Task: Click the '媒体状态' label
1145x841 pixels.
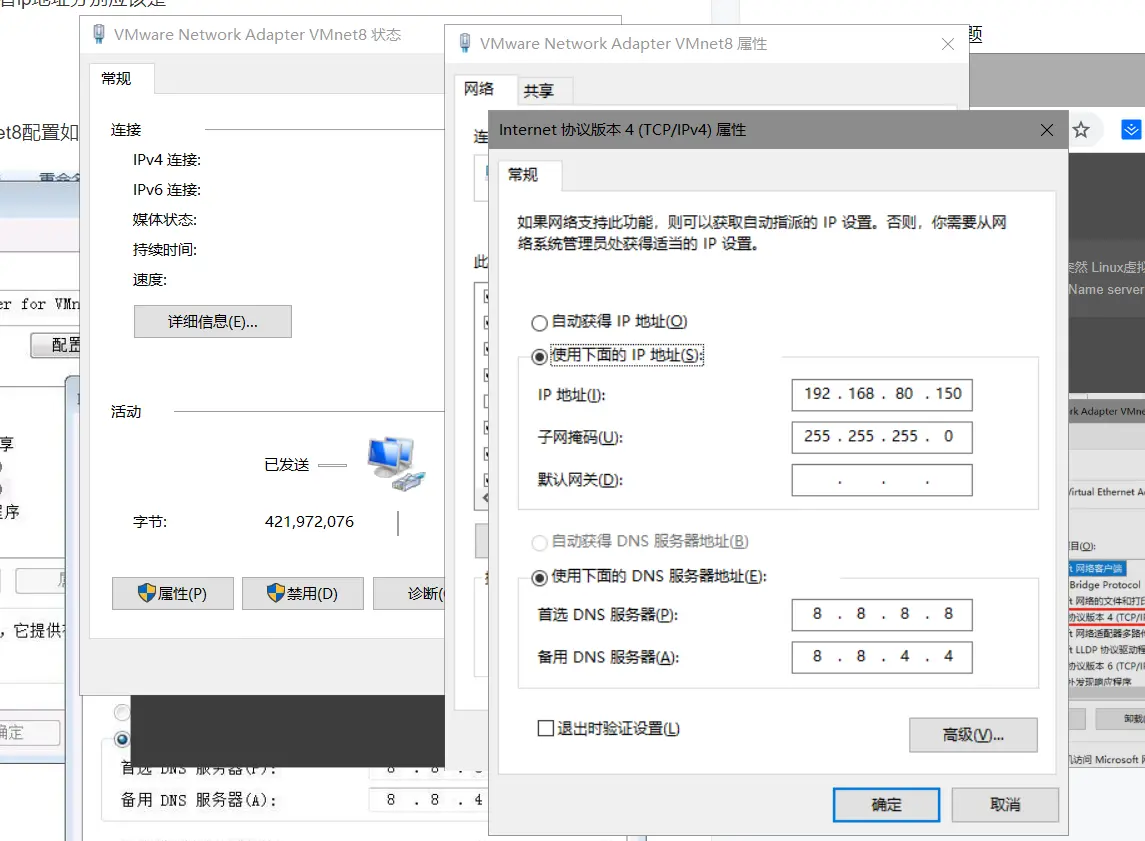Action: tap(164, 220)
